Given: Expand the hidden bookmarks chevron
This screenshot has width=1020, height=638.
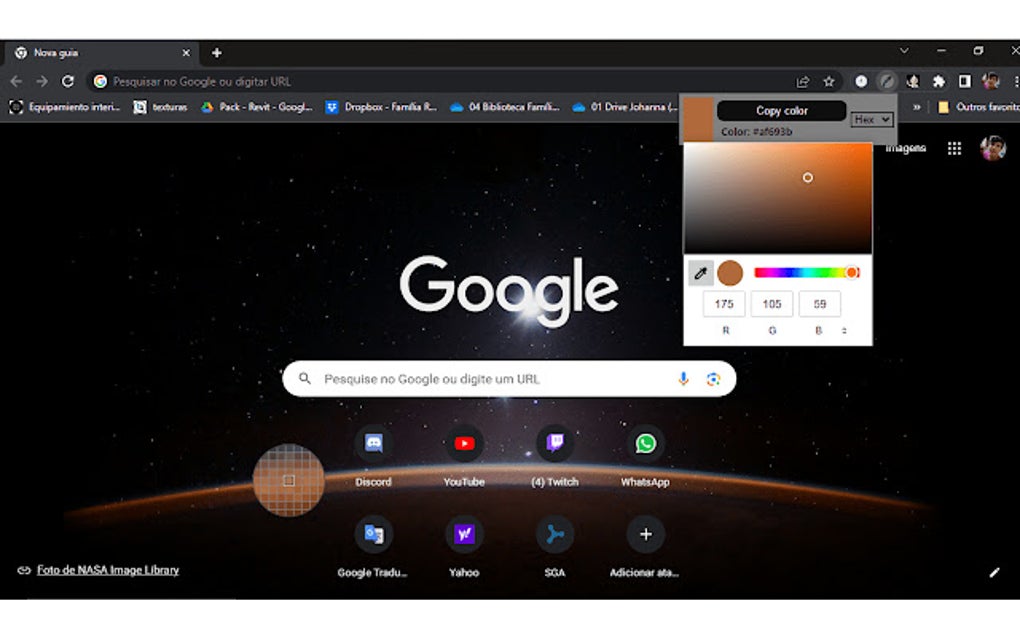Looking at the screenshot, I should pyautogui.click(x=916, y=107).
